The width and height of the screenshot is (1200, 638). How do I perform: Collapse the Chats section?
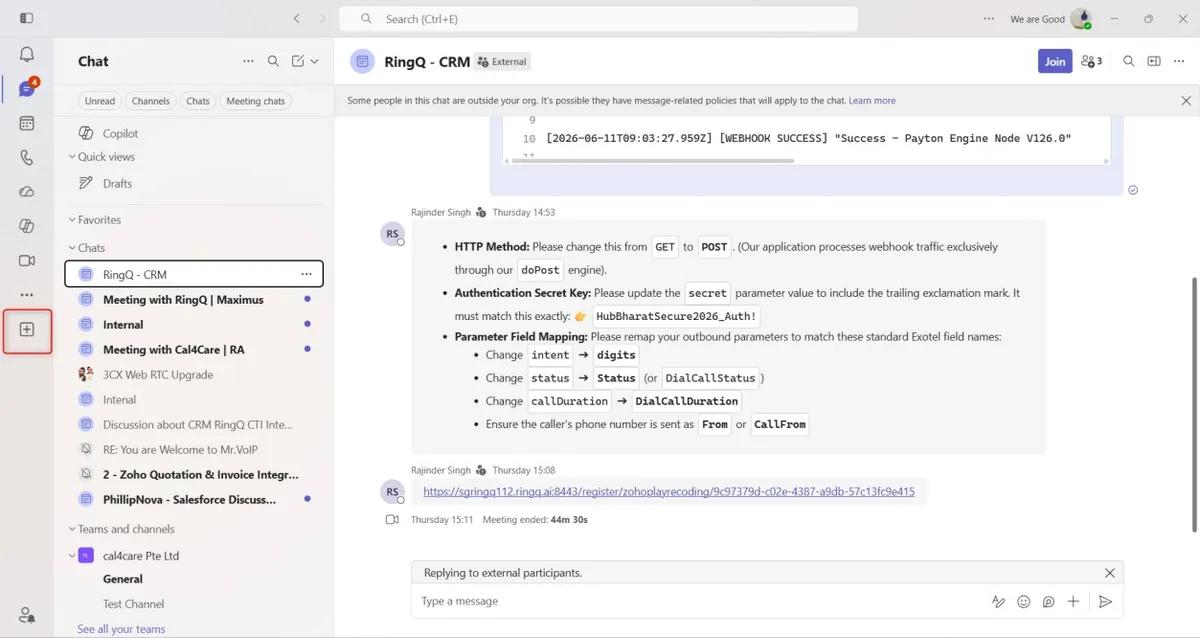pyautogui.click(x=72, y=248)
